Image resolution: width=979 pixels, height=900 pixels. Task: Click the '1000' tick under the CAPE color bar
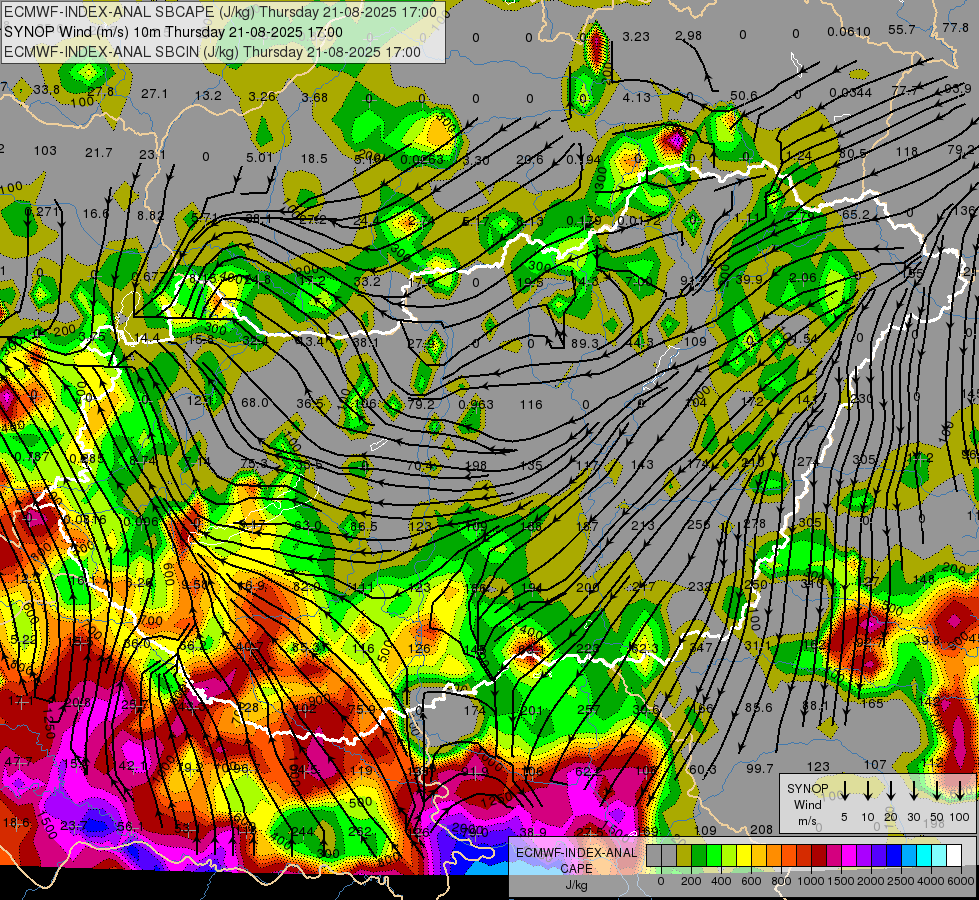[x=811, y=881]
